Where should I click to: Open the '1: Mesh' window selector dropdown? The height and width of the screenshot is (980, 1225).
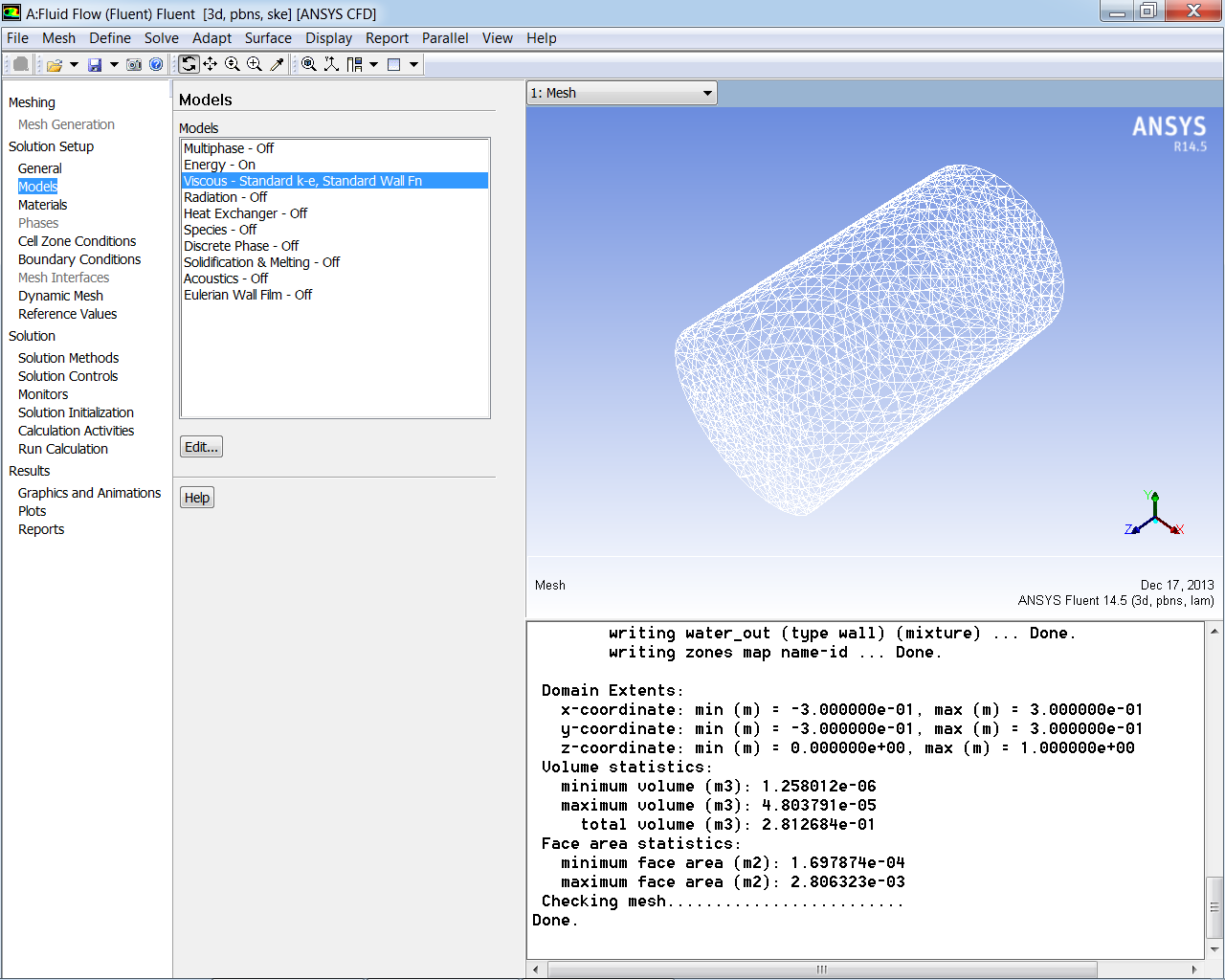pyautogui.click(x=622, y=93)
